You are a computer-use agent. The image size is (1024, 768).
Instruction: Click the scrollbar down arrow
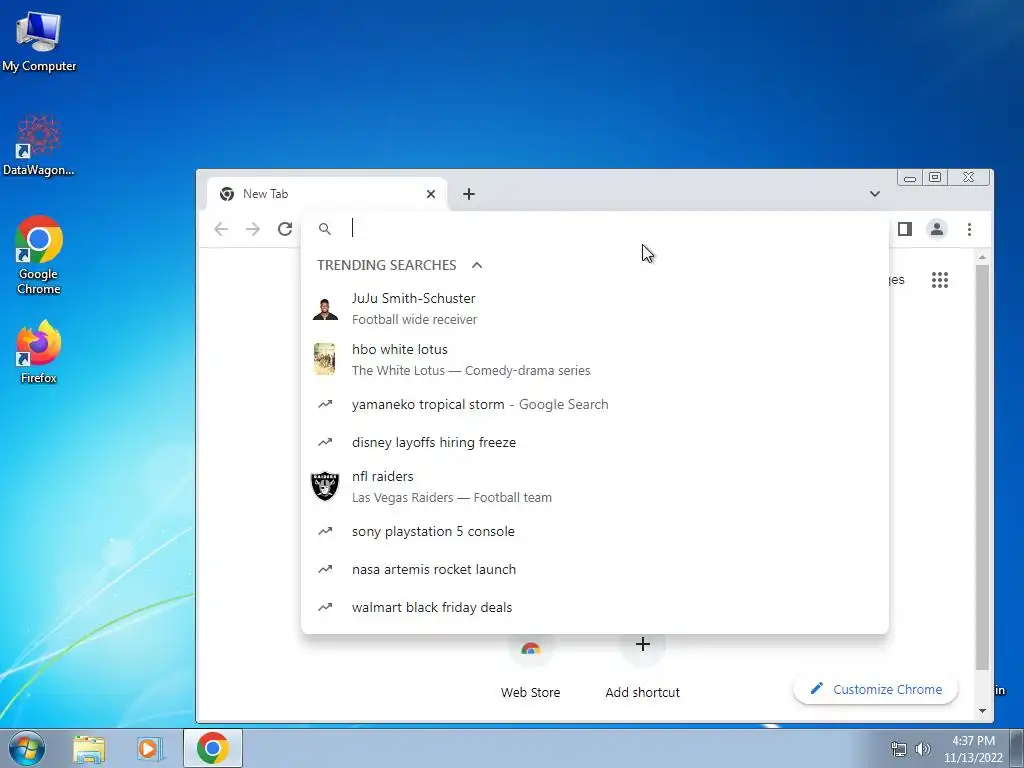pyautogui.click(x=982, y=711)
